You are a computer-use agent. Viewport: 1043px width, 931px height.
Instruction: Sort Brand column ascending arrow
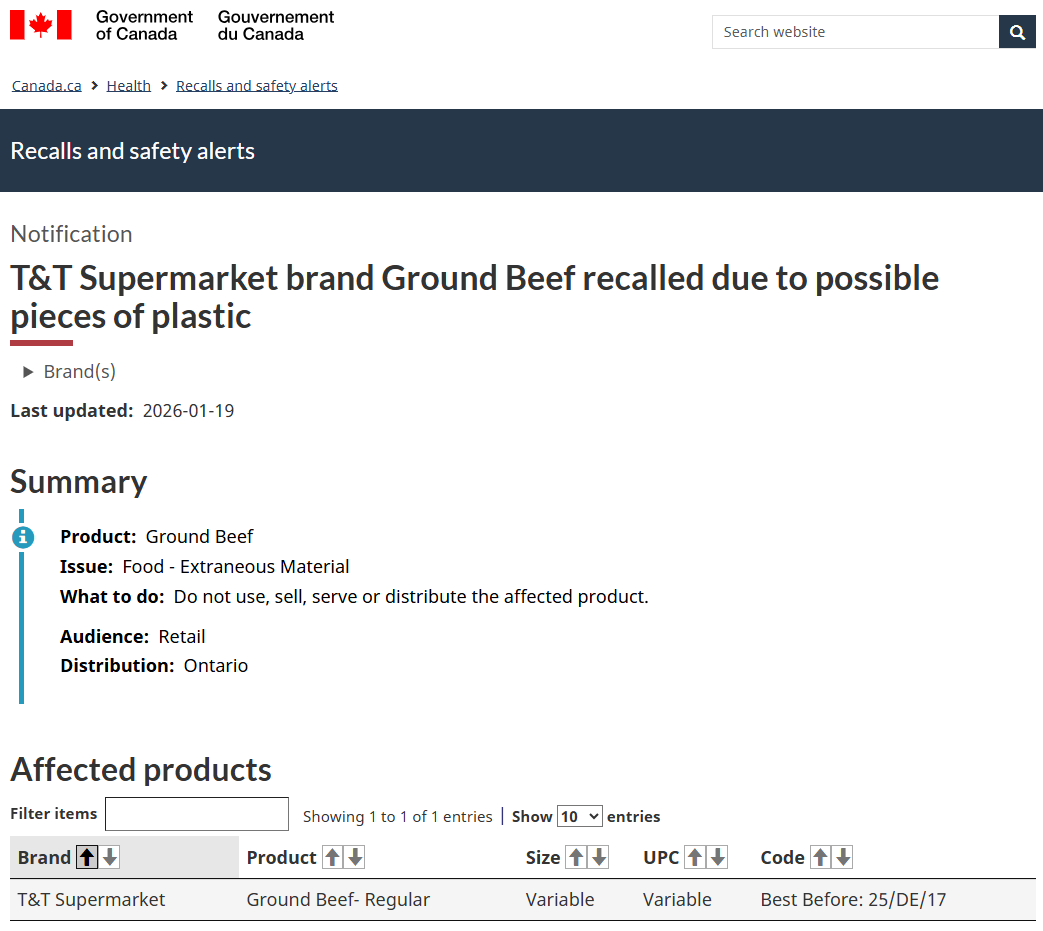87,857
